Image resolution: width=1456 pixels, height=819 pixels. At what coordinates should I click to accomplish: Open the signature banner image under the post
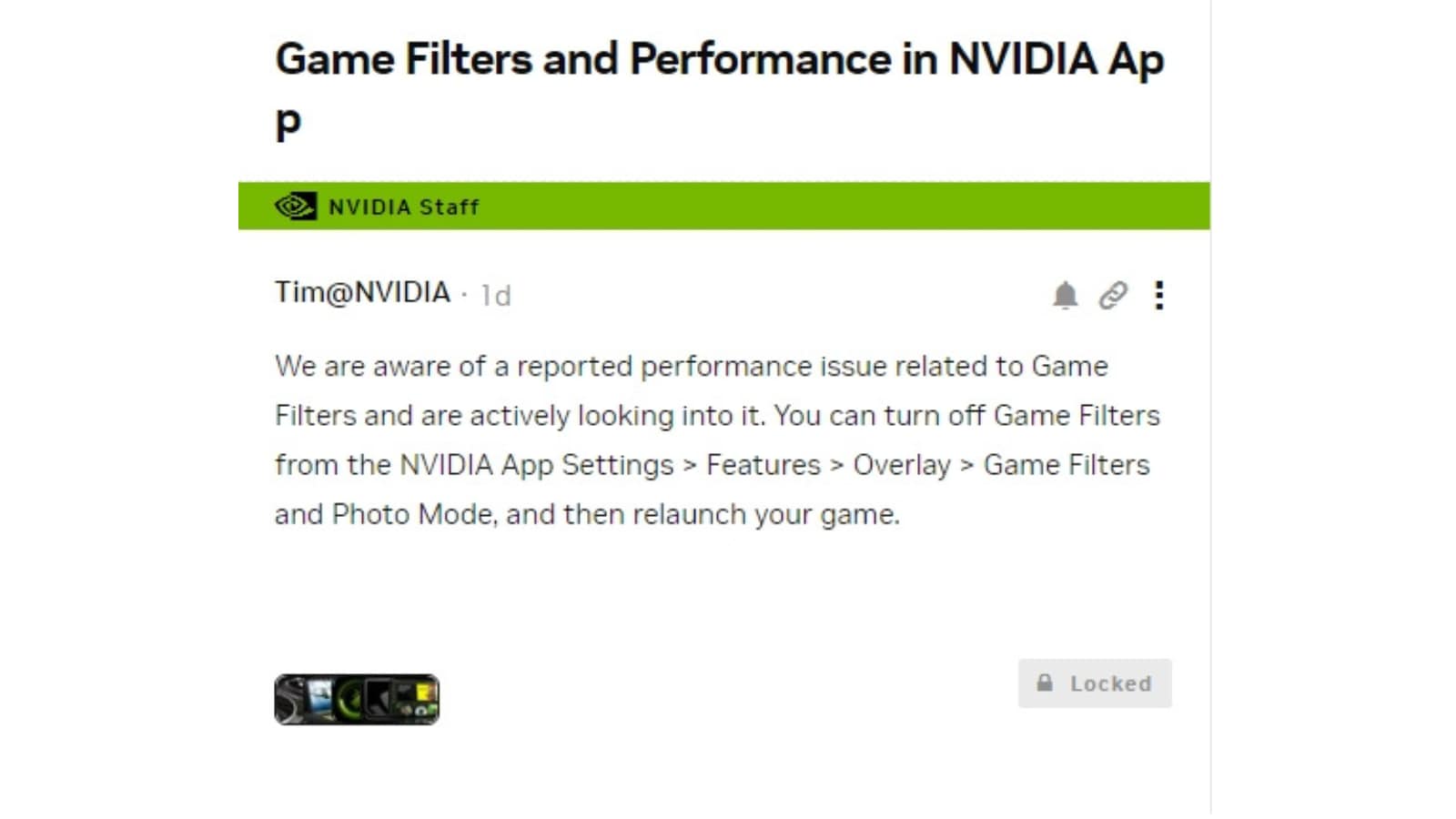[357, 699]
